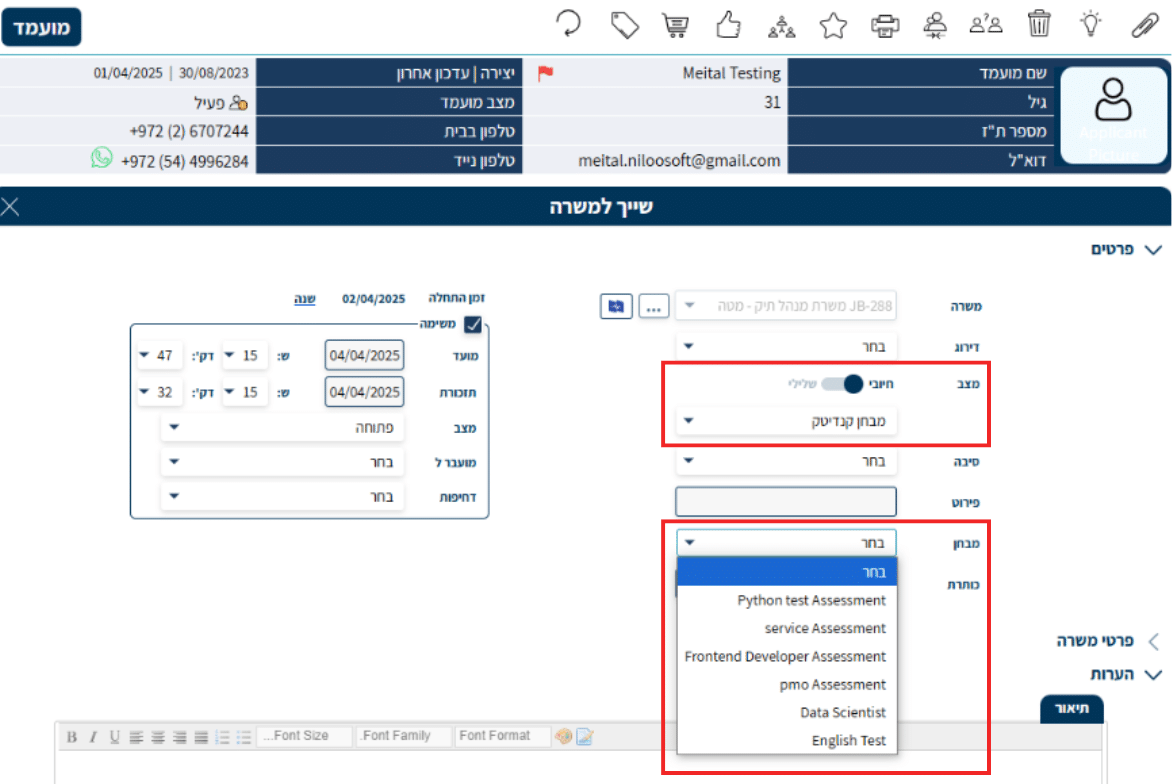This screenshot has height=784, width=1175.
Task: Click the מבחן combo box showing בחר
Action: pyautogui.click(x=786, y=543)
